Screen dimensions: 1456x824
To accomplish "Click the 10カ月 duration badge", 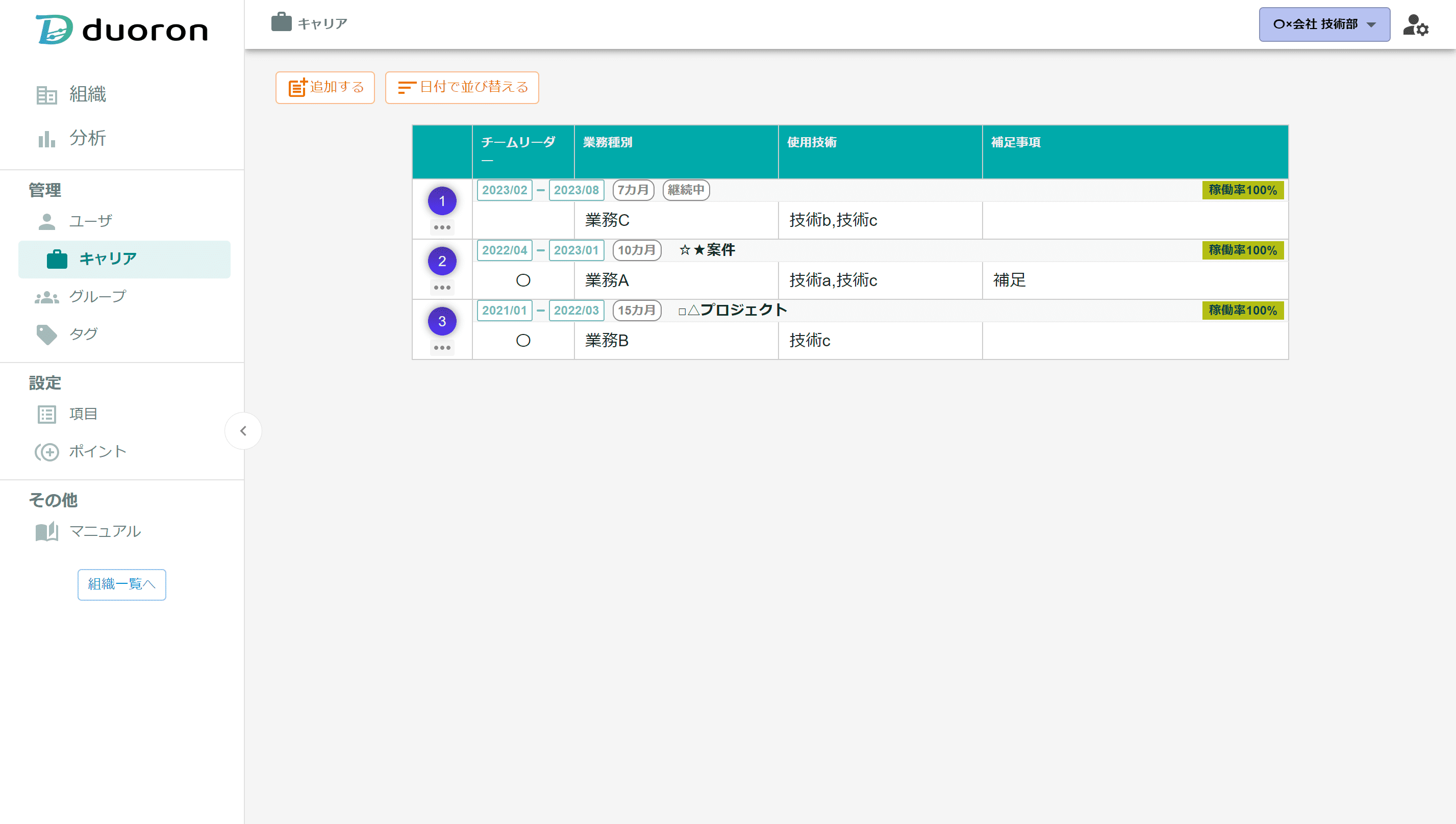I will 636,250.
